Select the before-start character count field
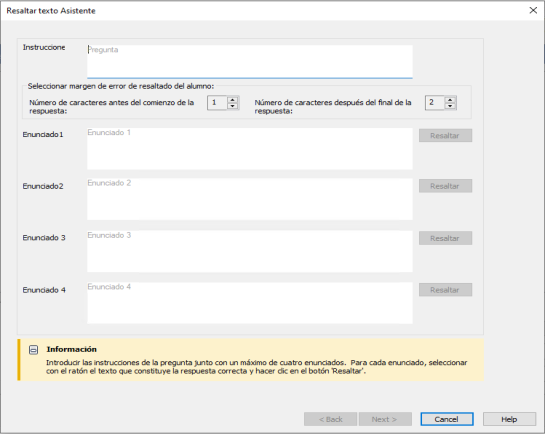Screen dimensions: 545x434 click(218, 103)
